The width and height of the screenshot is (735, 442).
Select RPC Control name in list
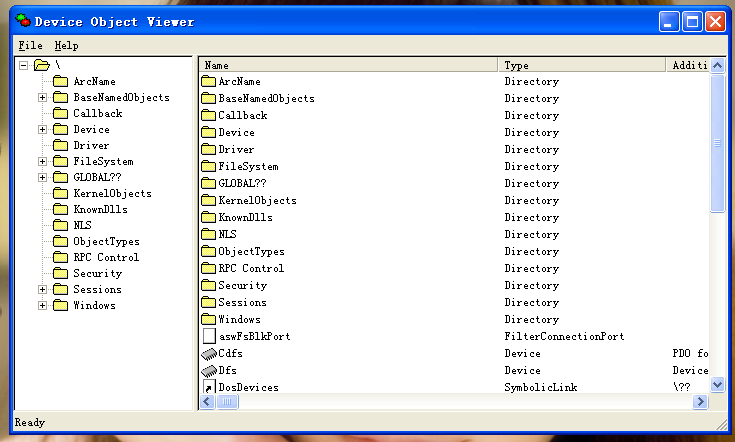click(251, 269)
